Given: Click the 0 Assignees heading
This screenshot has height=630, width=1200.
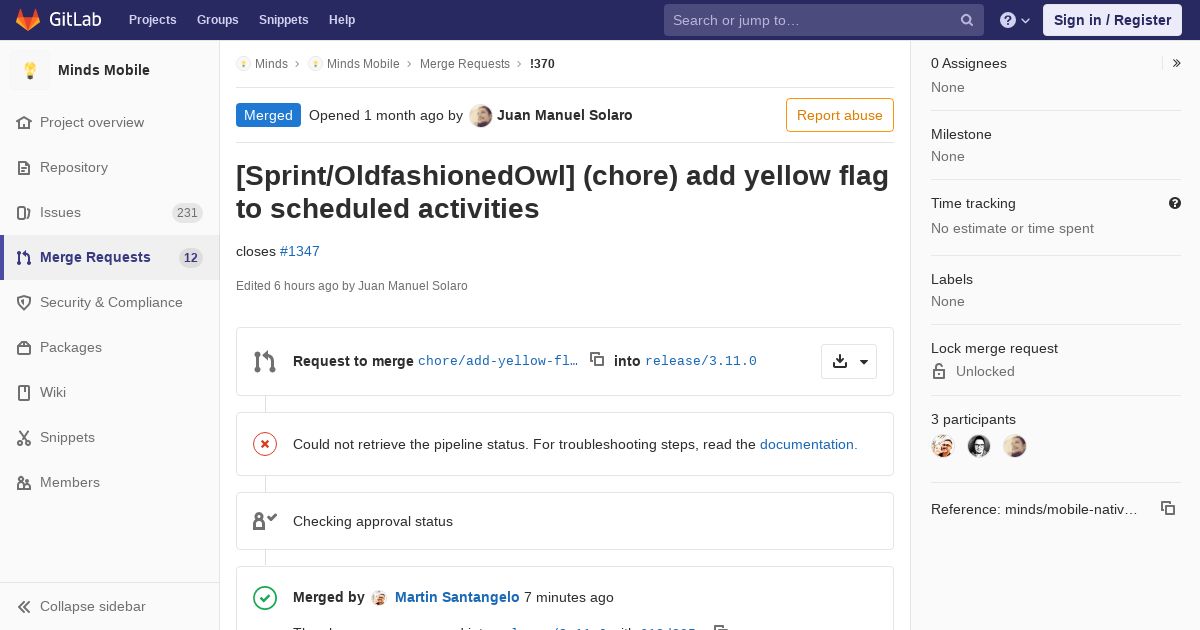Looking at the screenshot, I should [x=969, y=63].
